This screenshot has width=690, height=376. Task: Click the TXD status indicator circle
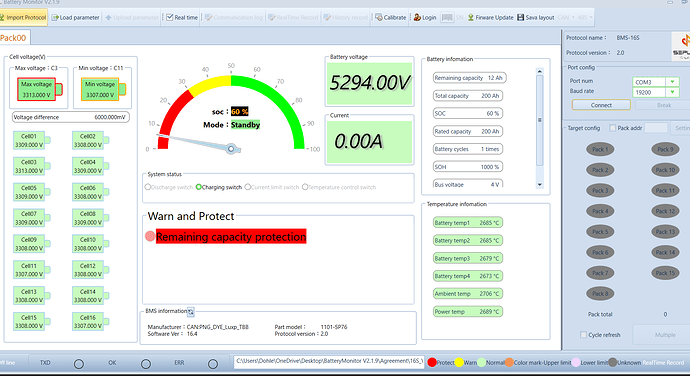coord(79,364)
